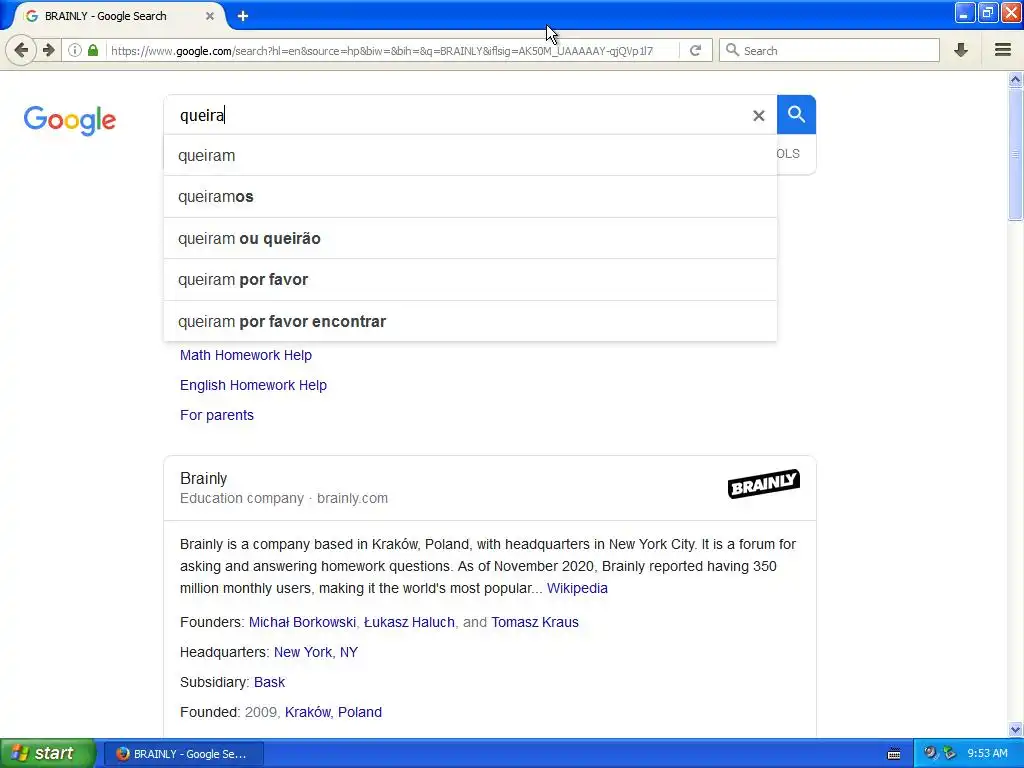Image resolution: width=1024 pixels, height=768 pixels.
Task: Click the second system tray icon
Action: tap(949, 753)
